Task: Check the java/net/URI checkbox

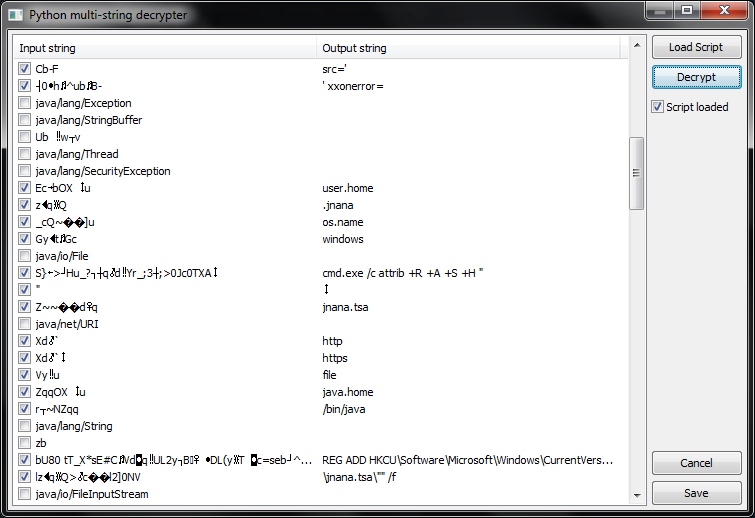Action: point(25,324)
